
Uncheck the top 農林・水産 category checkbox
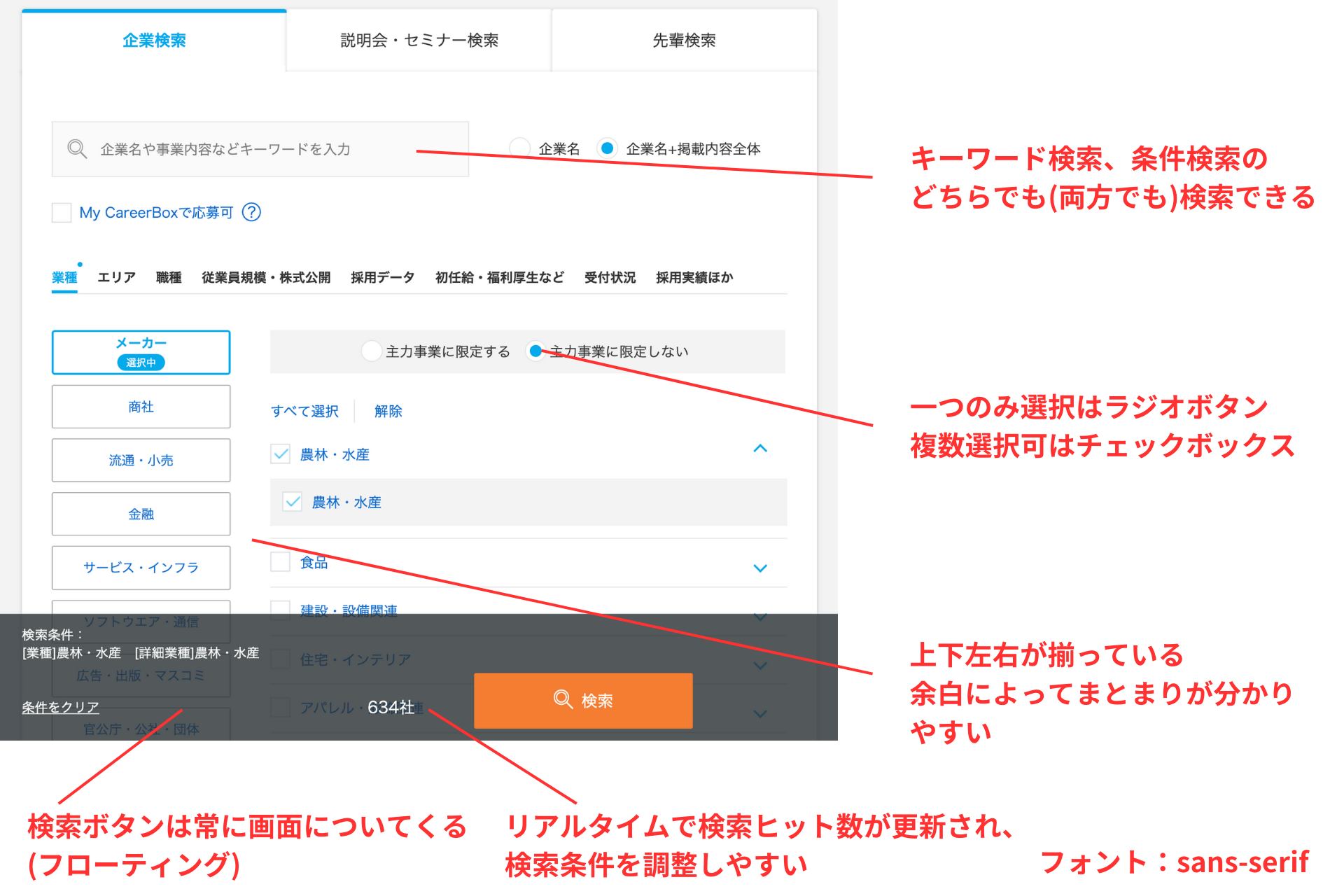(x=281, y=454)
